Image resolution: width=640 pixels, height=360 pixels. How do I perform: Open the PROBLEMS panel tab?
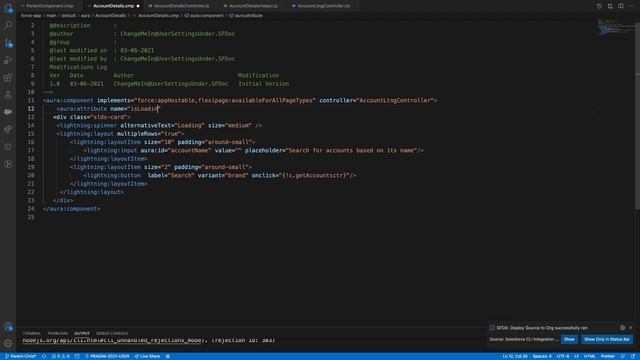(58, 333)
